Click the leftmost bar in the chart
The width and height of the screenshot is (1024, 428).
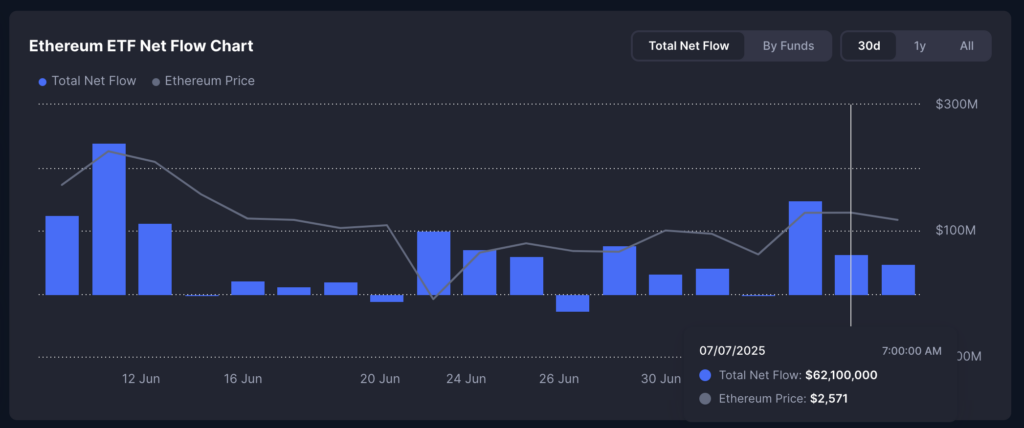pyautogui.click(x=62, y=255)
